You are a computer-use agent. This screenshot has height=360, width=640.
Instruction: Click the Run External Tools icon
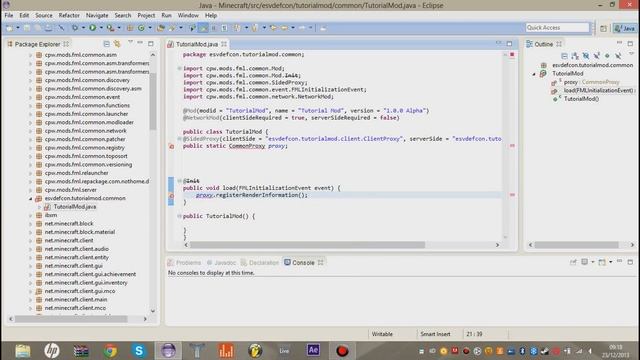pyautogui.click(x=110, y=28)
